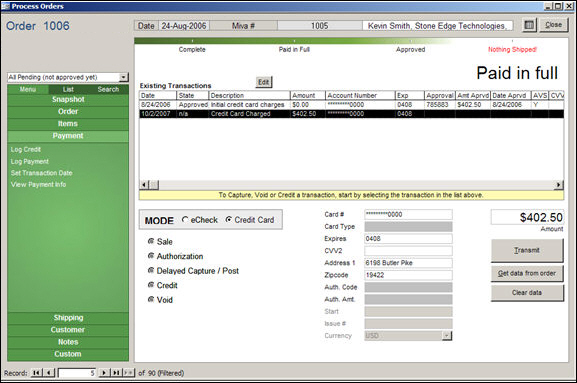
Task: Click the $402.50 Amount field
Action: coord(527,217)
